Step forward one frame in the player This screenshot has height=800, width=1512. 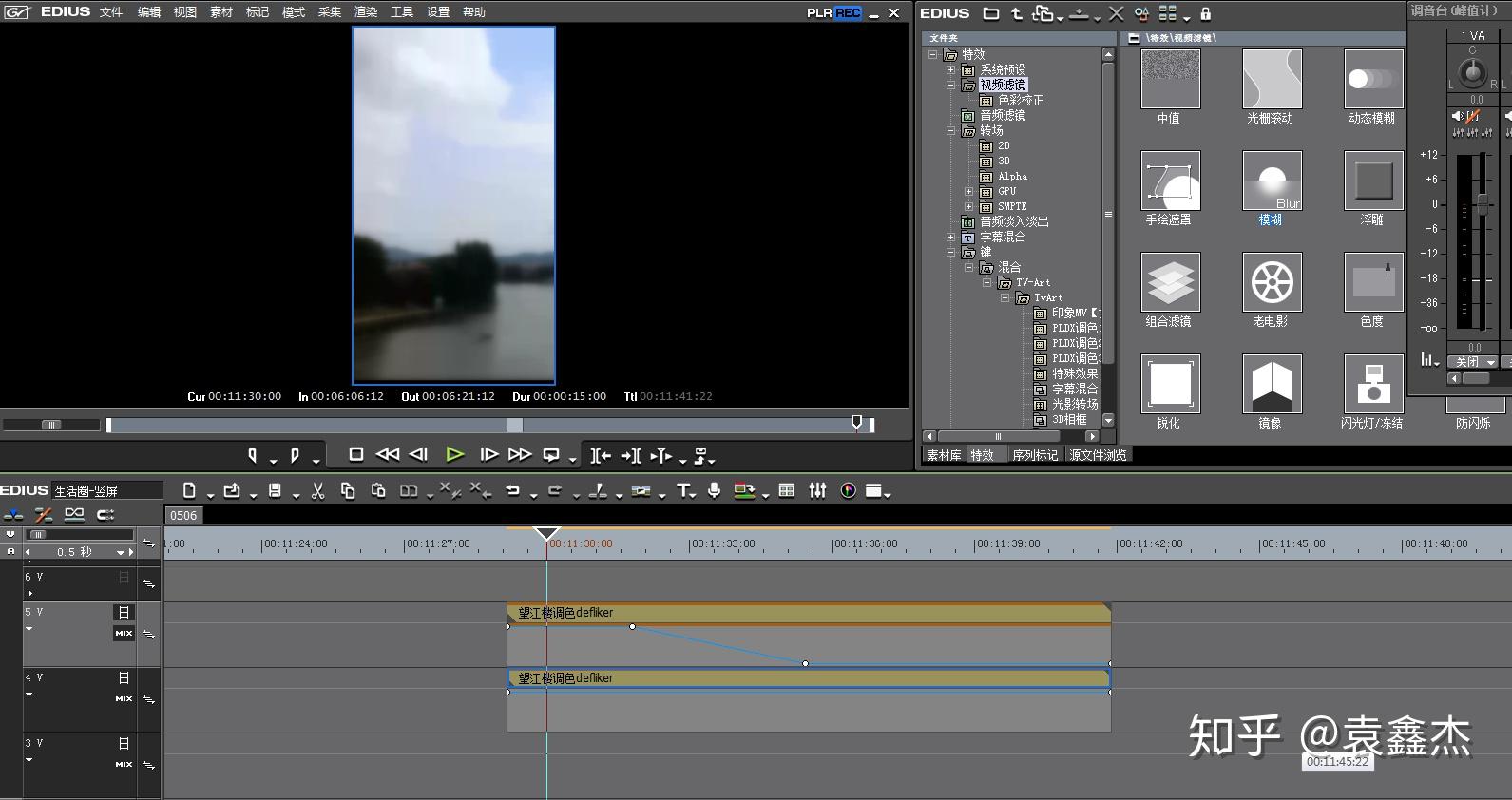point(488,455)
